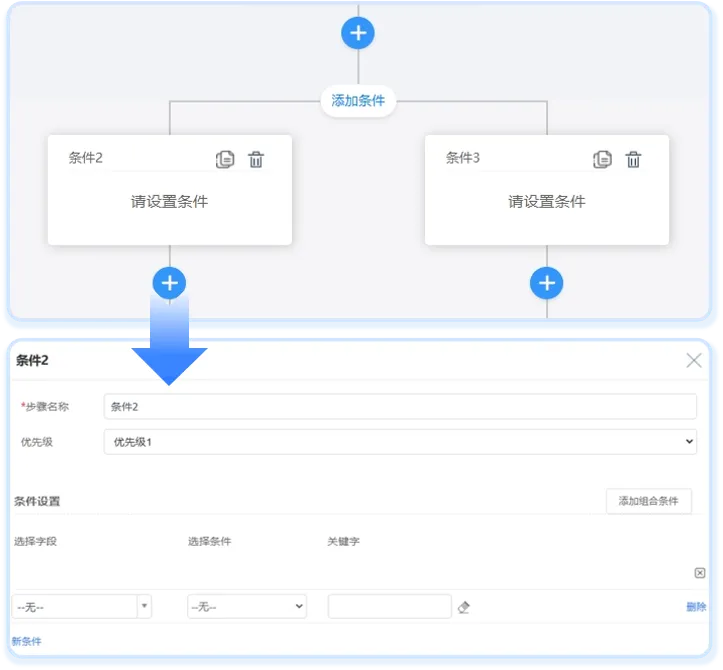
Task: Focus the 关键字 keyword input box
Action: click(389, 607)
